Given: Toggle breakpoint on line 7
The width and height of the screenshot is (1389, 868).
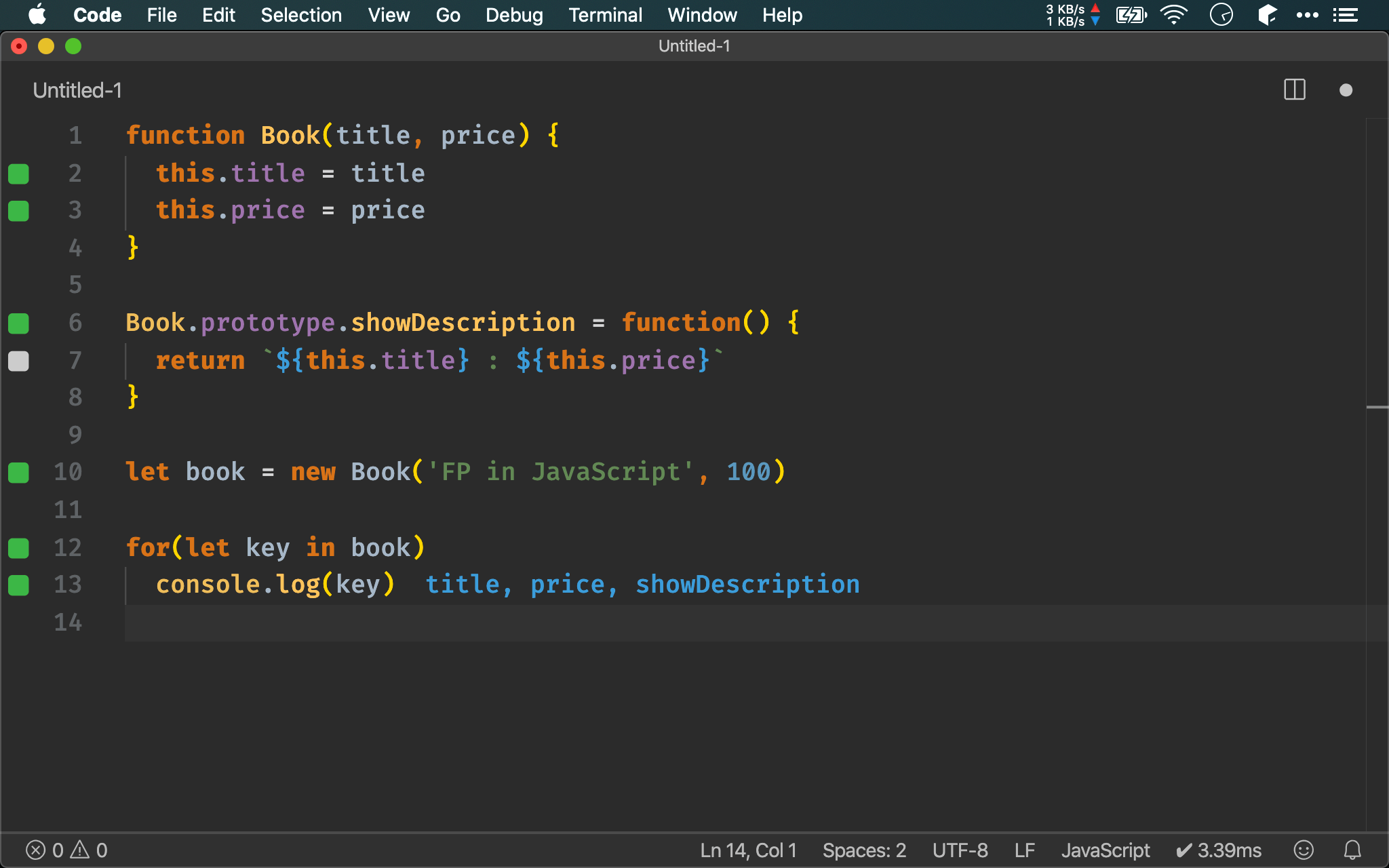Looking at the screenshot, I should [x=20, y=360].
